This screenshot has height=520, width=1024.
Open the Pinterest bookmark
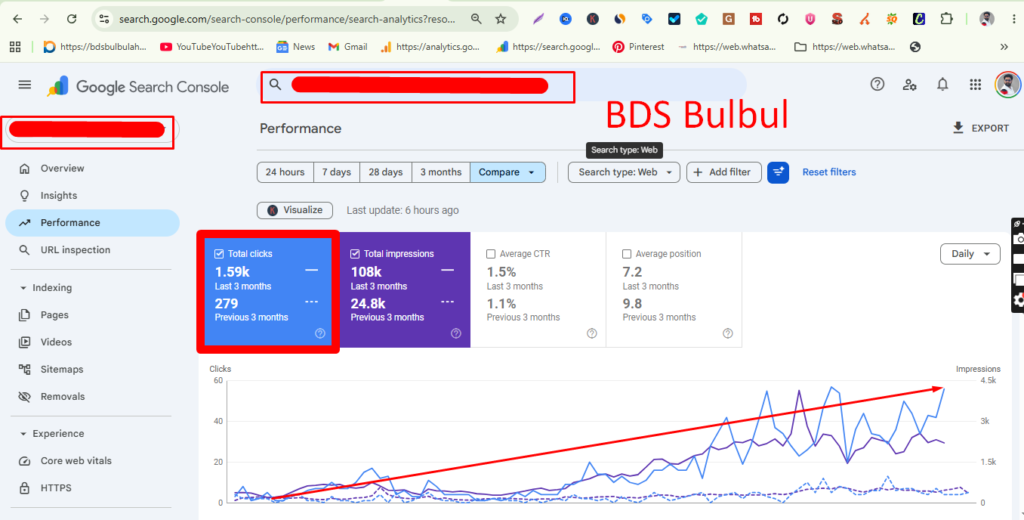[x=638, y=47]
